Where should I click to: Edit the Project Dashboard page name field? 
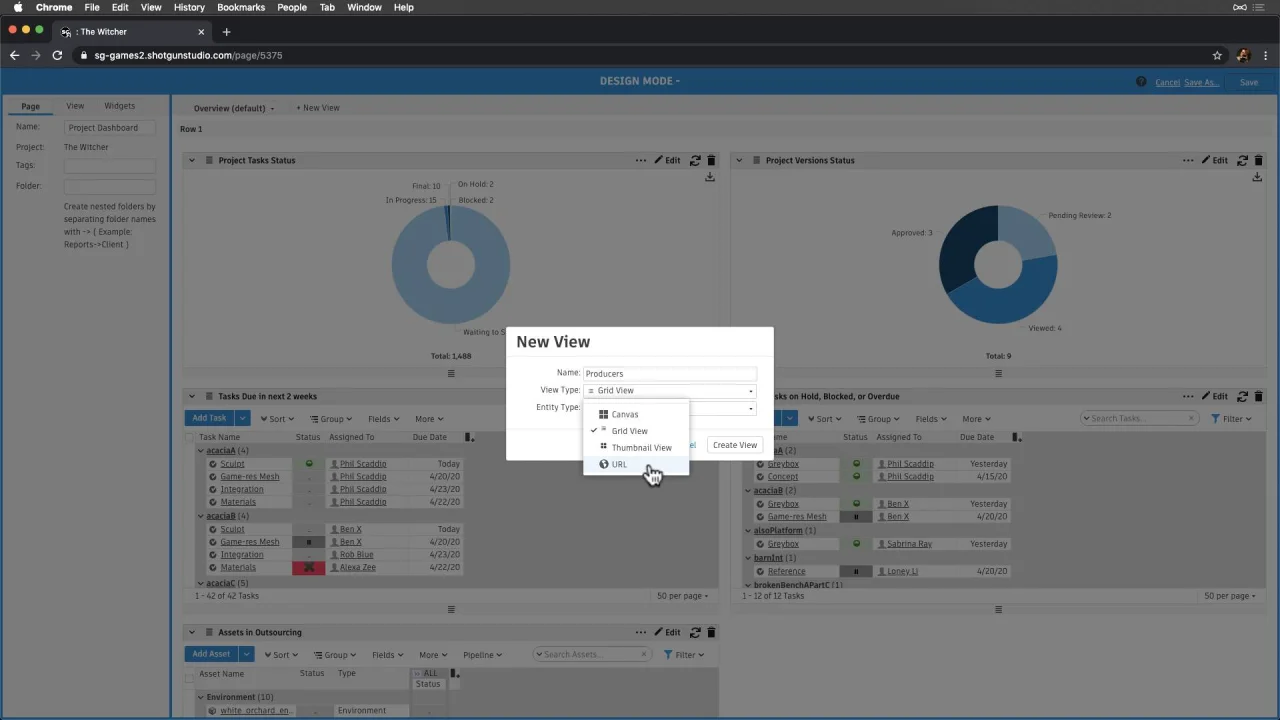click(x=110, y=128)
